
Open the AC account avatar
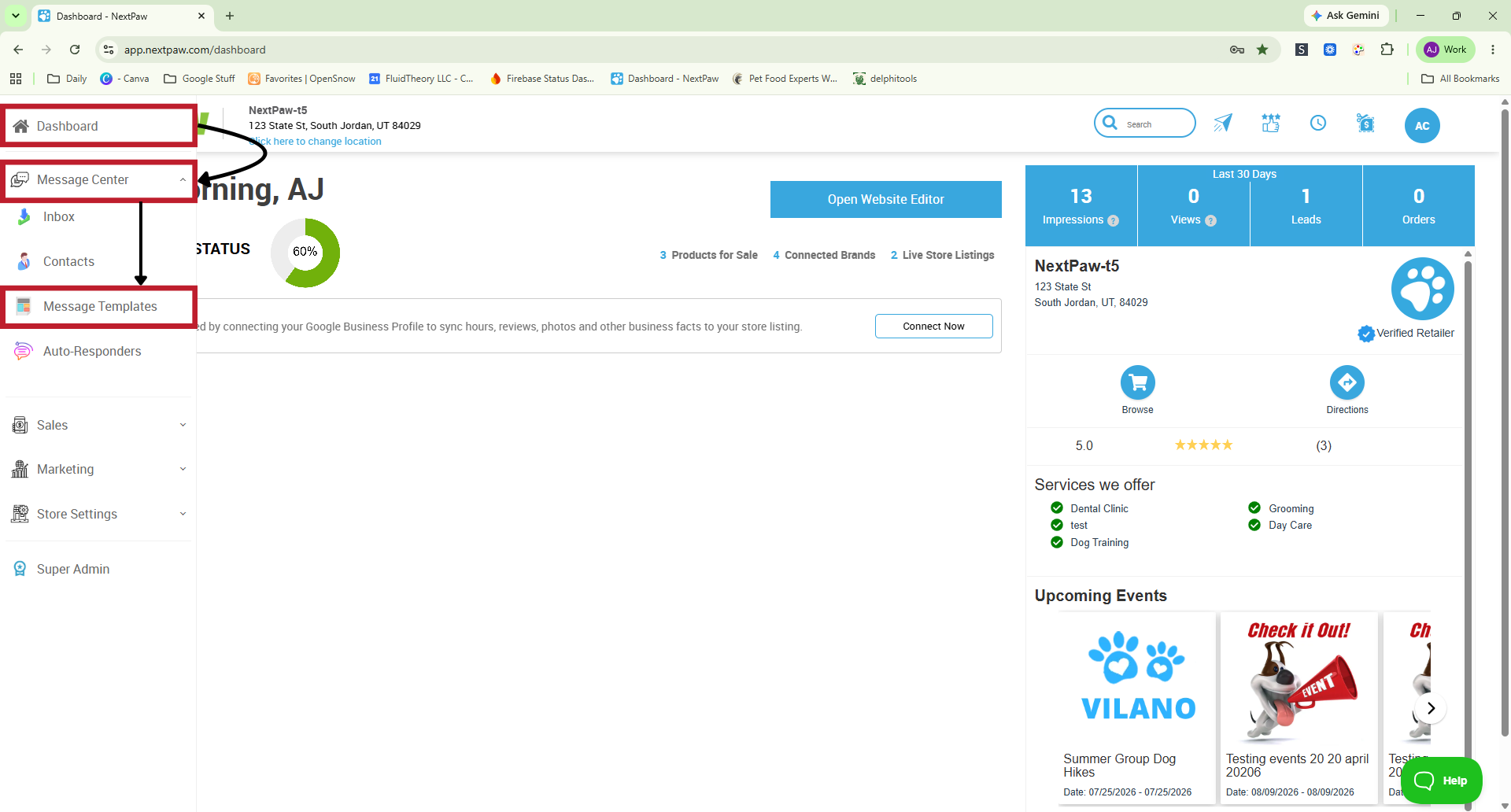tap(1422, 126)
